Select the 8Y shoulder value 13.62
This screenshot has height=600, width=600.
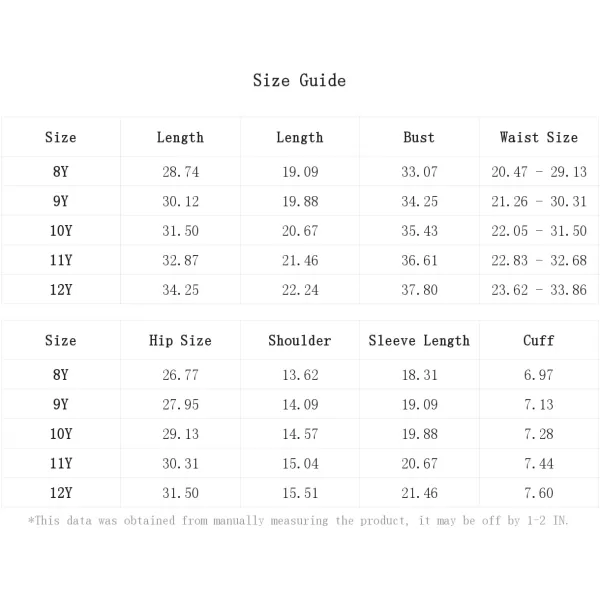[300, 375]
